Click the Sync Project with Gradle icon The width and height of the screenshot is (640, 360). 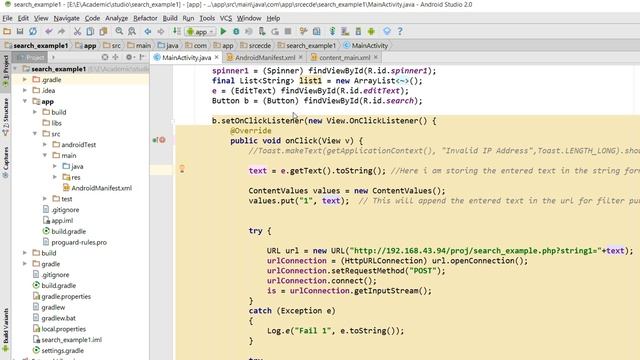click(333, 31)
